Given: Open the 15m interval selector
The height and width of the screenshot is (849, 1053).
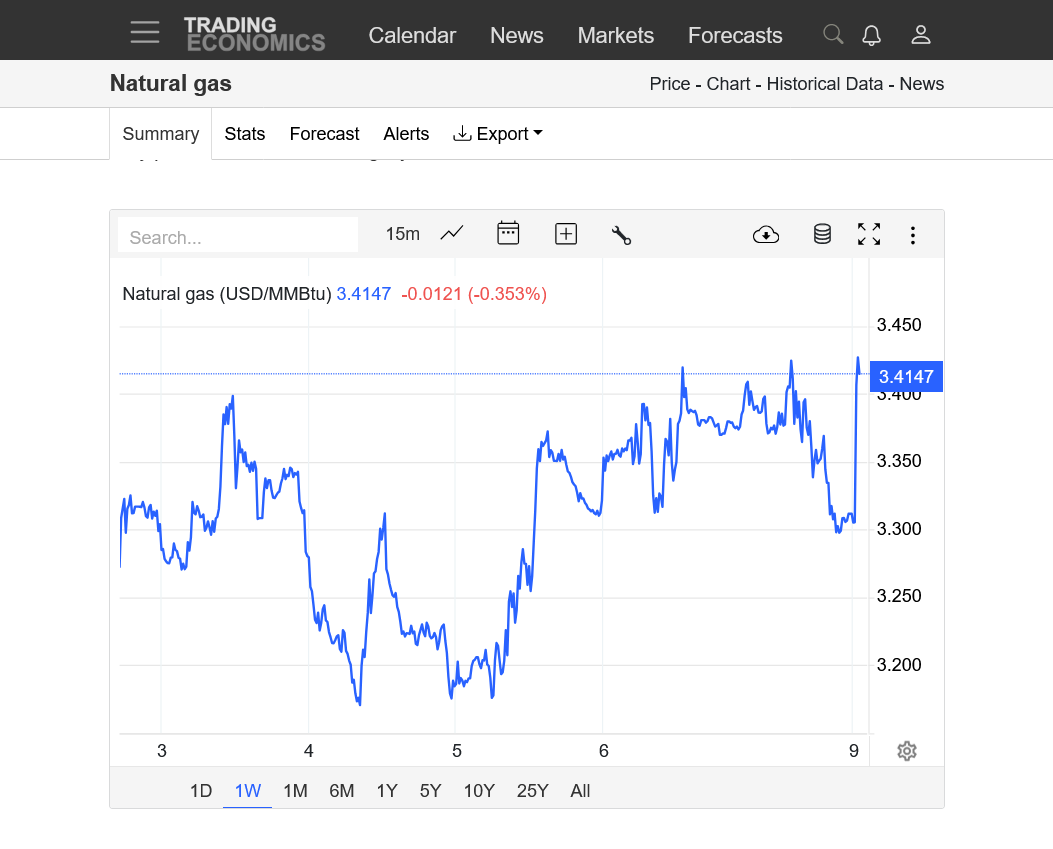Looking at the screenshot, I should click(402, 234).
